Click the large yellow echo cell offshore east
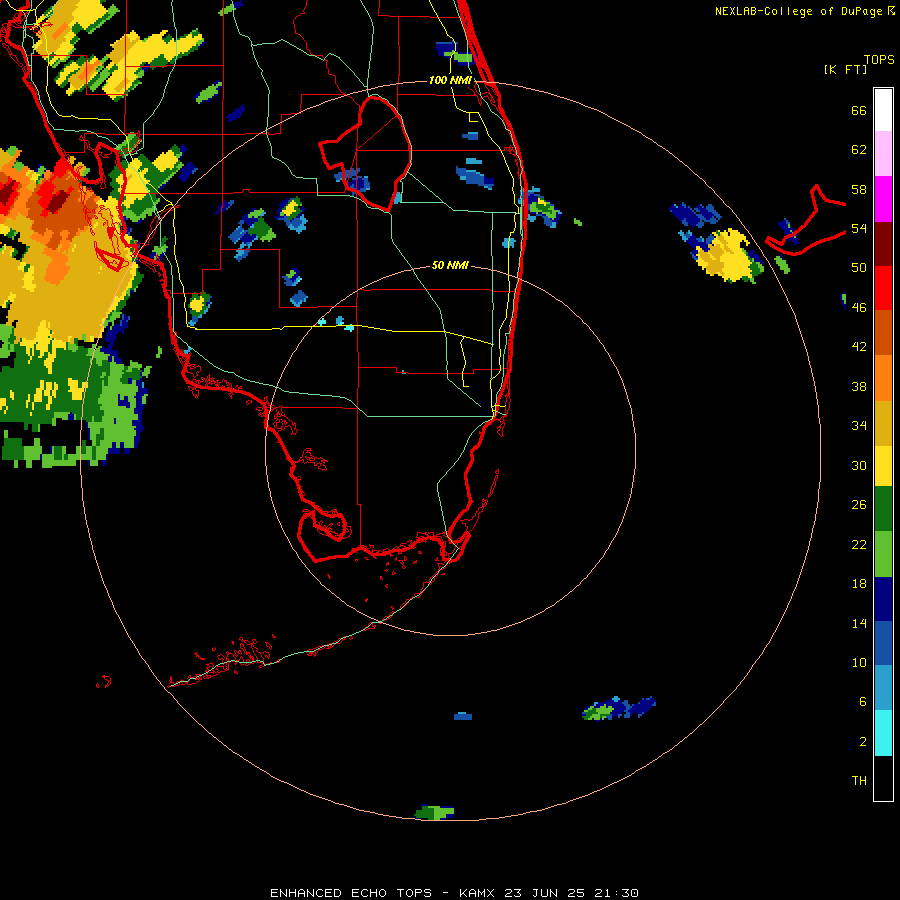Screen dimensions: 900x900 pos(725,255)
